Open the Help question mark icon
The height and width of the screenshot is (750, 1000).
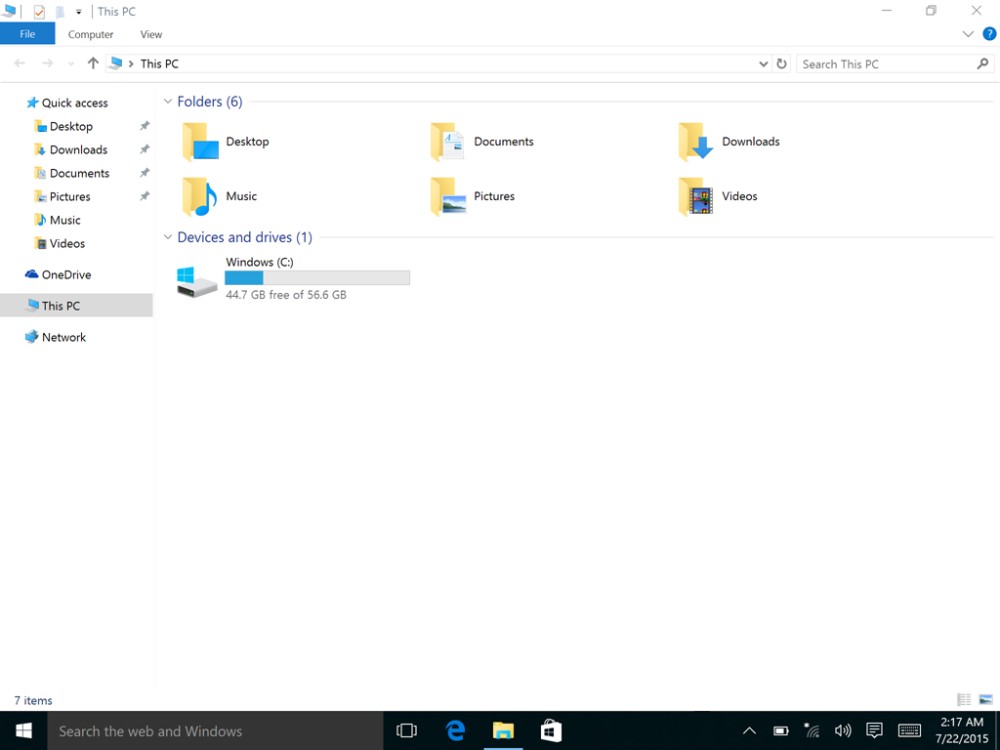[x=989, y=34]
